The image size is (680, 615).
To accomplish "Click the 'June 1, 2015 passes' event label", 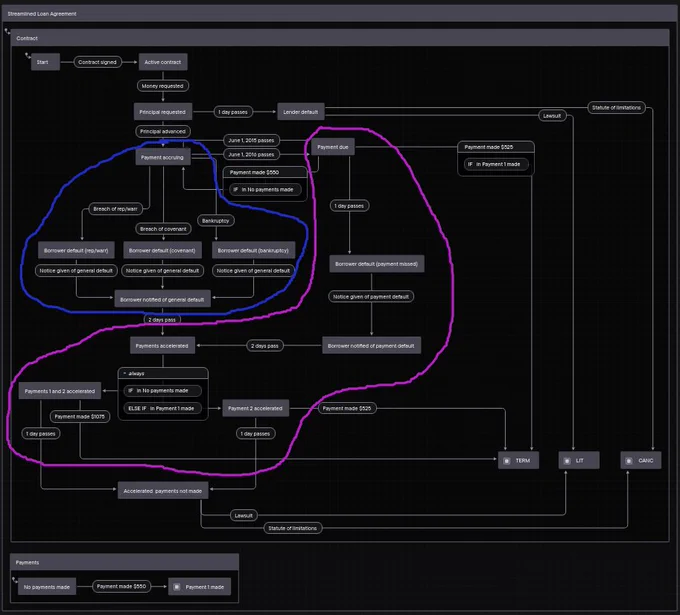I will (x=252, y=140).
